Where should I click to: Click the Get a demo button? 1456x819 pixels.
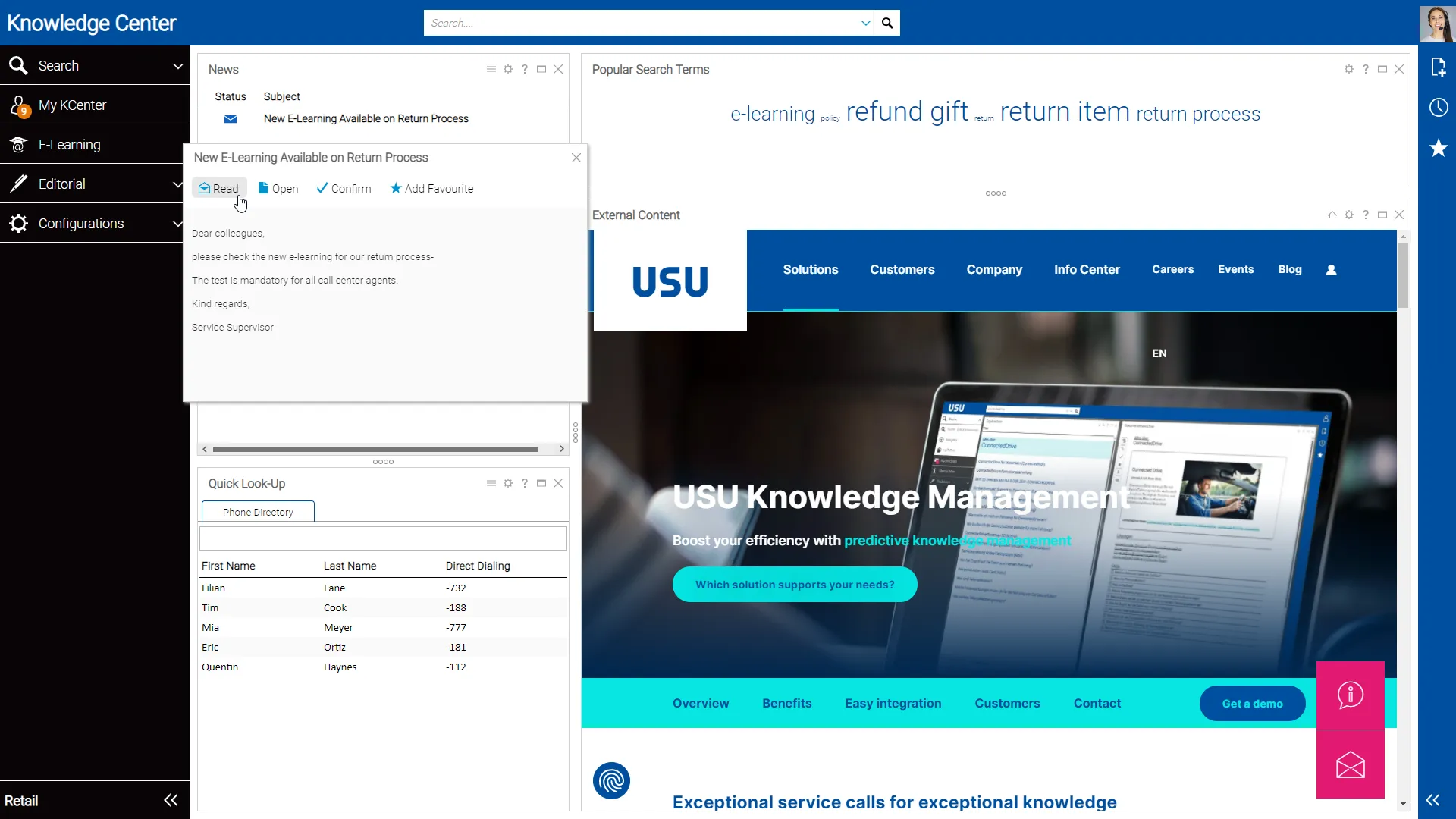coord(1251,703)
